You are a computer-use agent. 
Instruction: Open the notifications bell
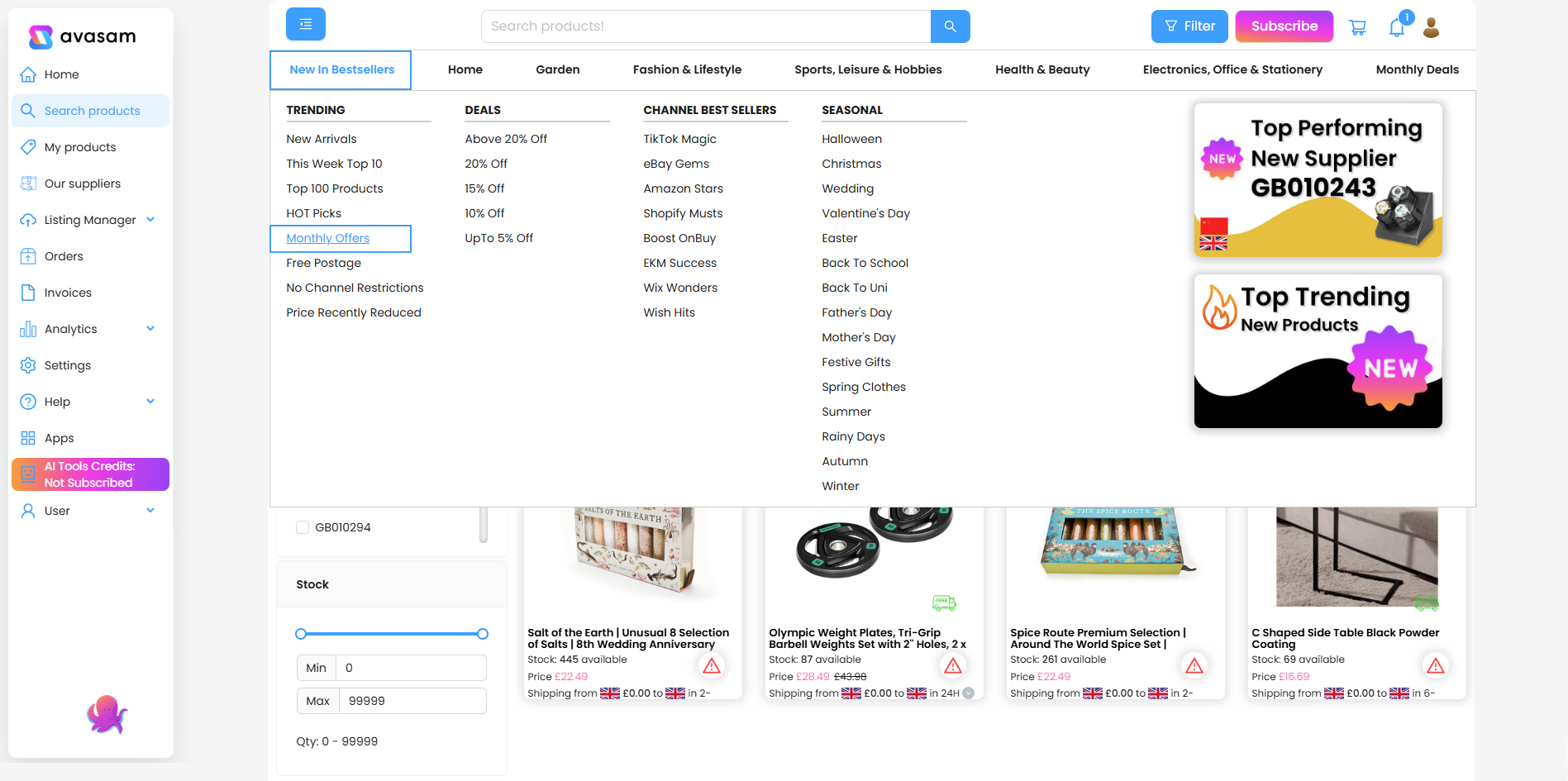pyautogui.click(x=1396, y=27)
